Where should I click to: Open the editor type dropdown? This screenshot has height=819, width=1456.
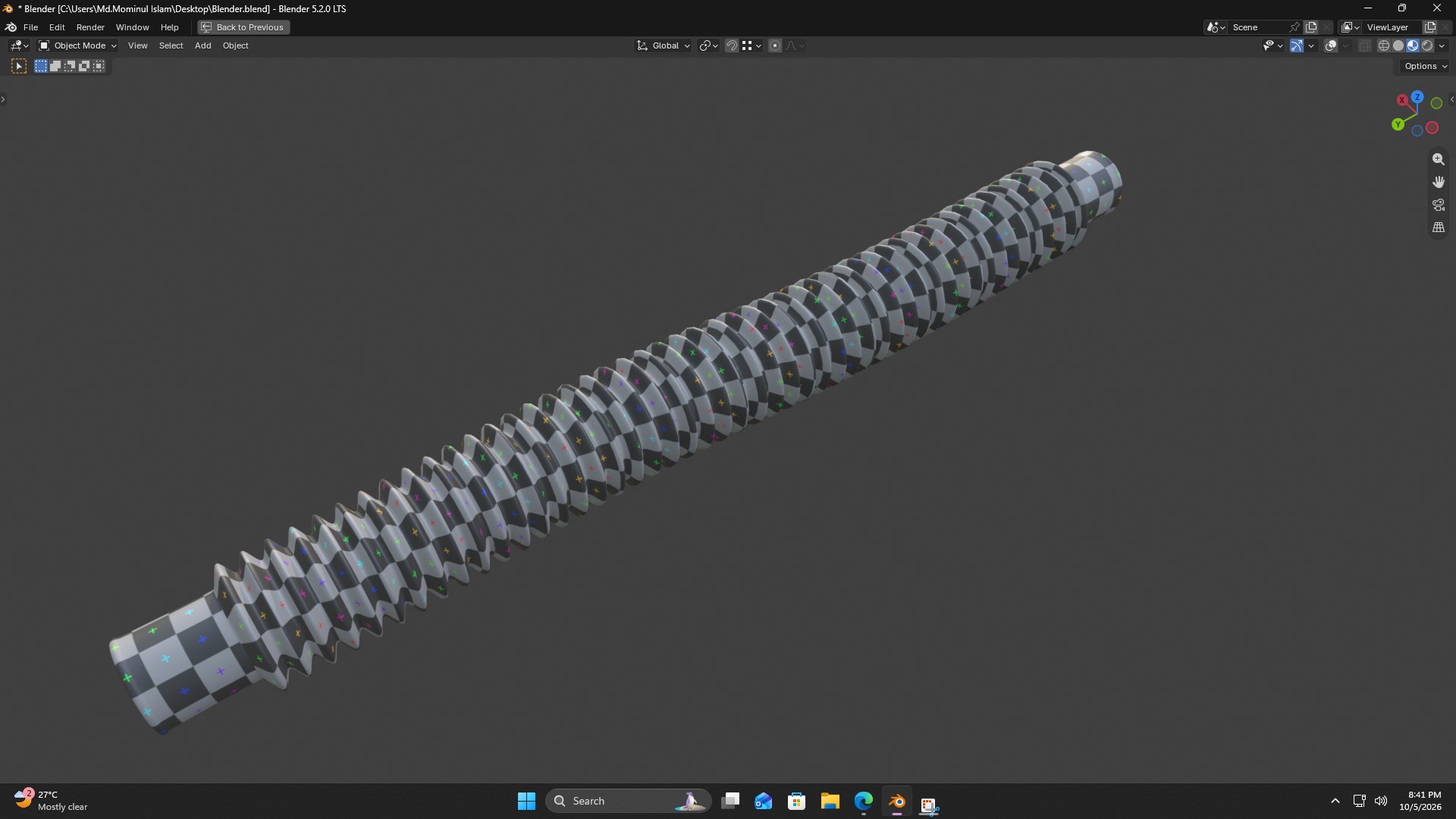(x=20, y=45)
